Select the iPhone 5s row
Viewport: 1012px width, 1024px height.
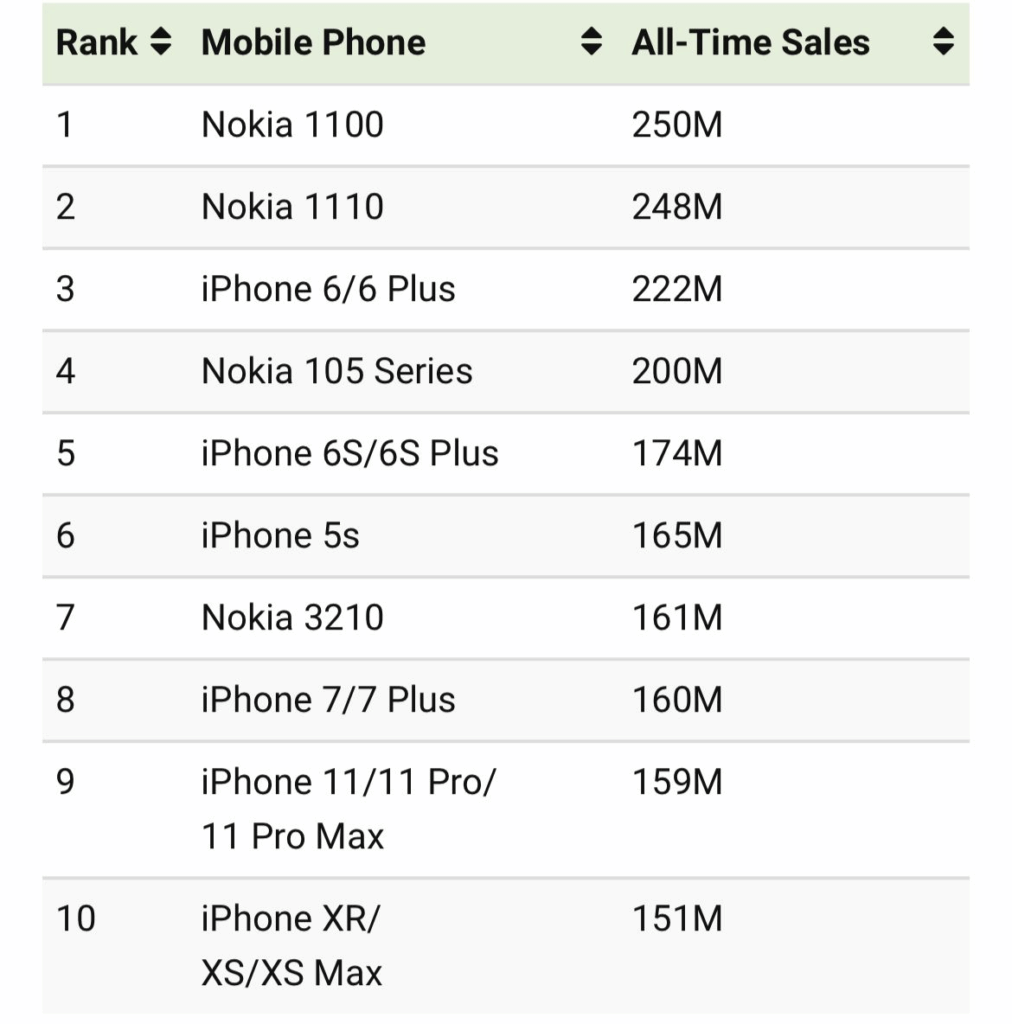280,535
